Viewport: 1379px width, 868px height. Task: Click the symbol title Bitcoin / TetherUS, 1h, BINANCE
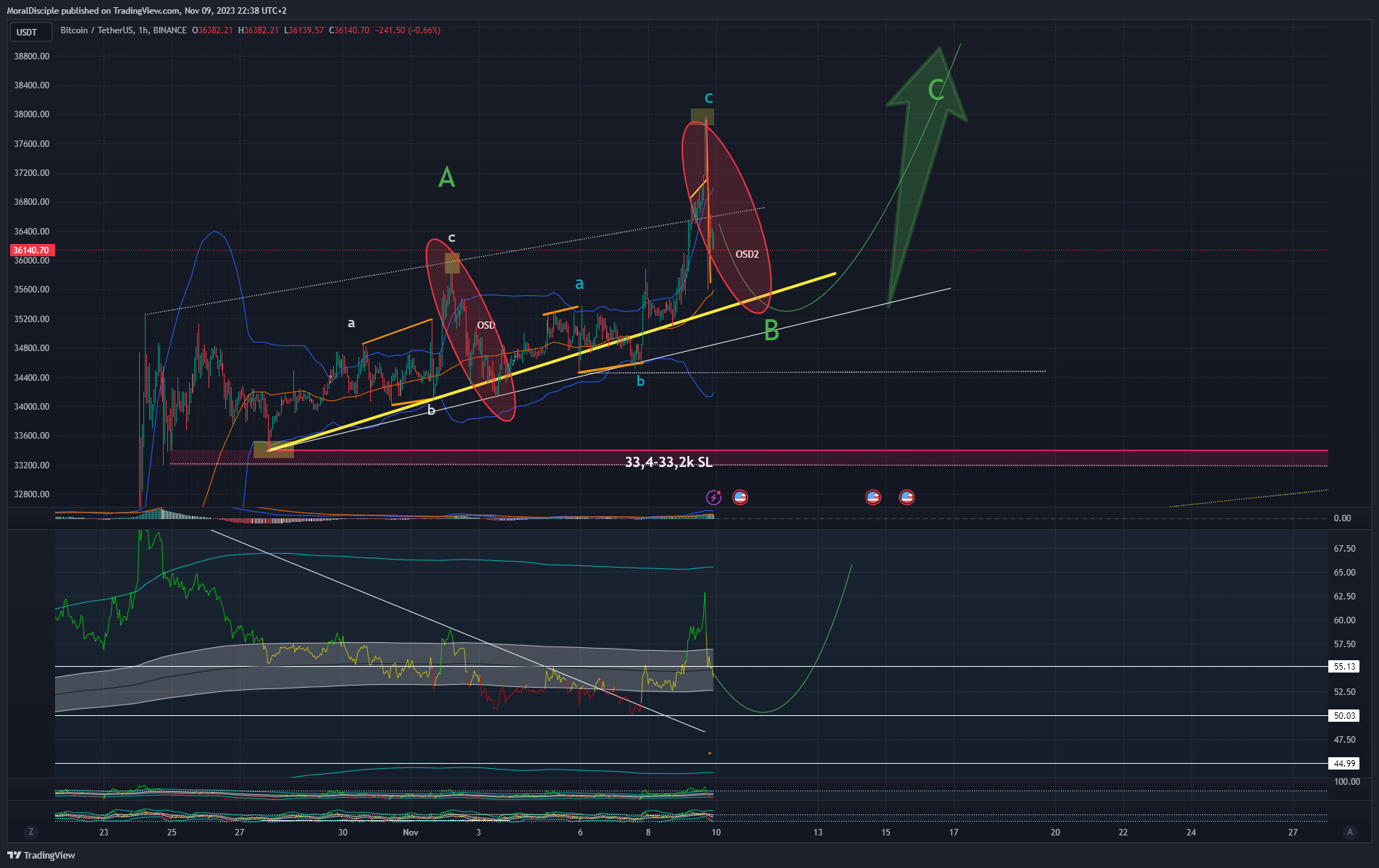pyautogui.click(x=124, y=30)
